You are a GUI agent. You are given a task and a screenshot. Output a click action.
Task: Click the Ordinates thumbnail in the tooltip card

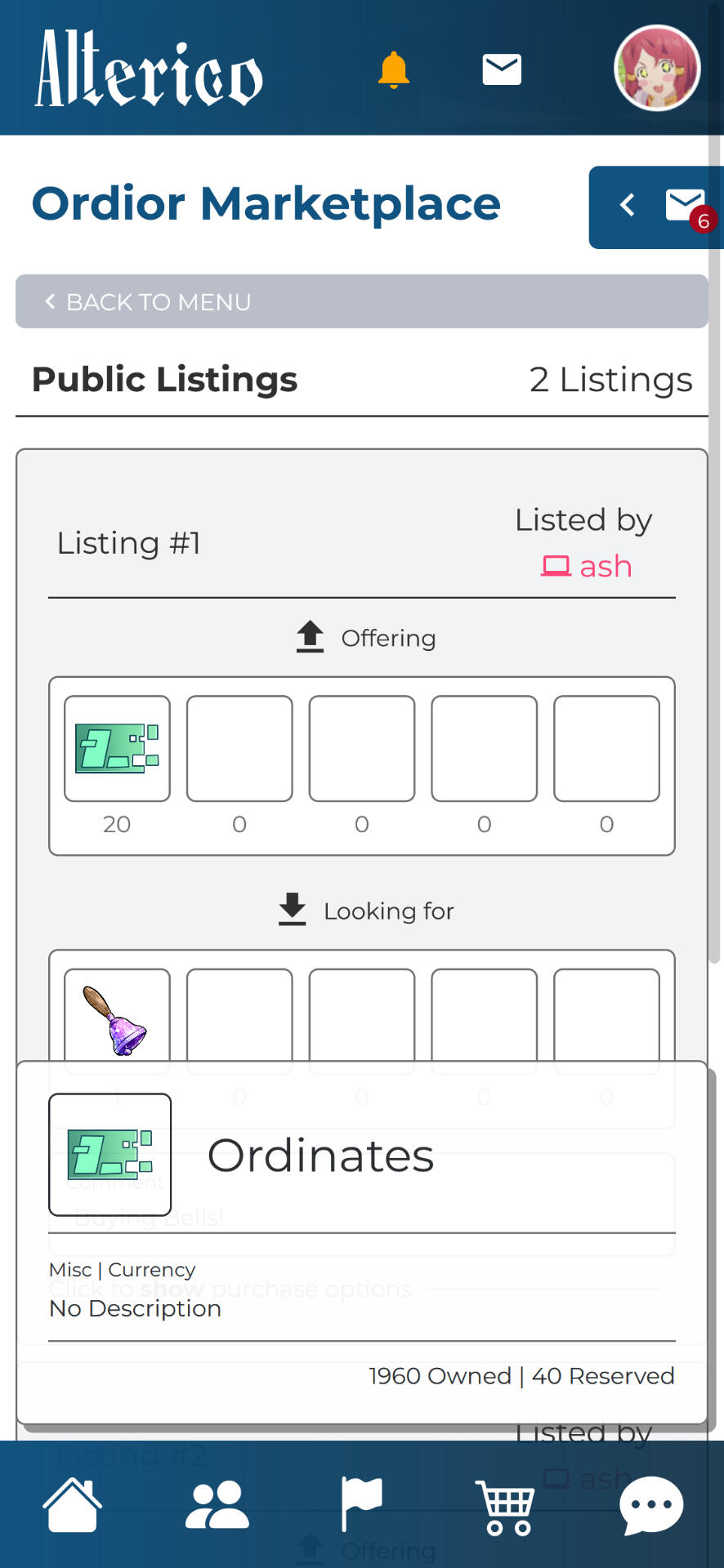[x=110, y=1154]
